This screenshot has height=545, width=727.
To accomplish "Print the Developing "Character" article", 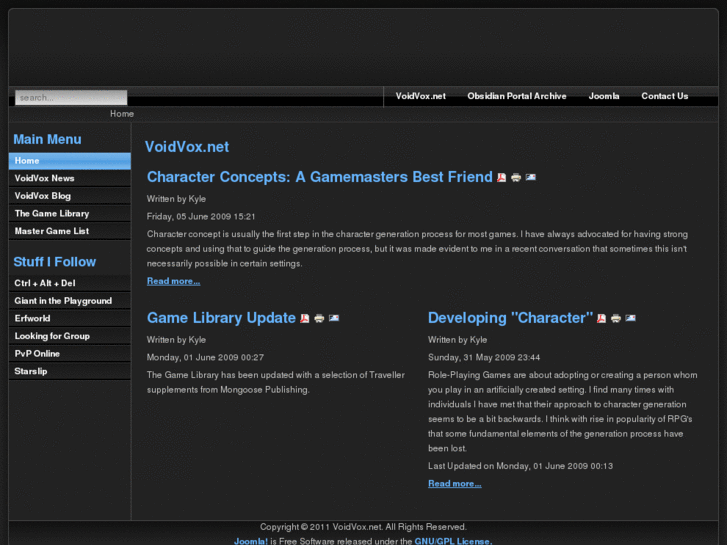I will click(x=616, y=318).
